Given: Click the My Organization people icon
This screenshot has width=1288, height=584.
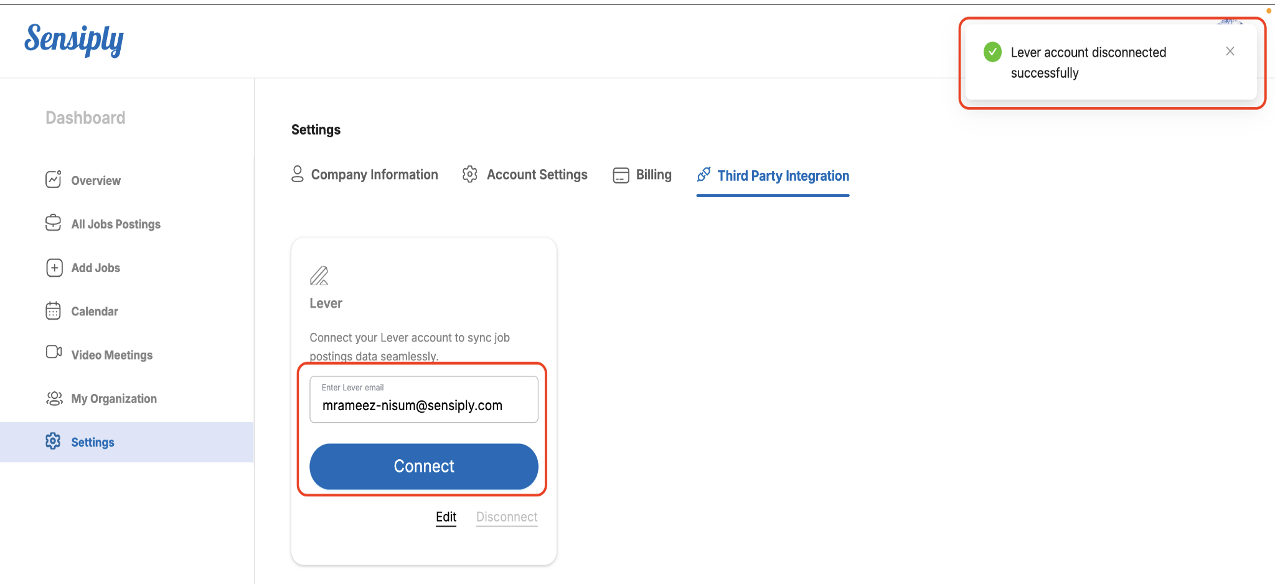Looking at the screenshot, I should [x=54, y=398].
